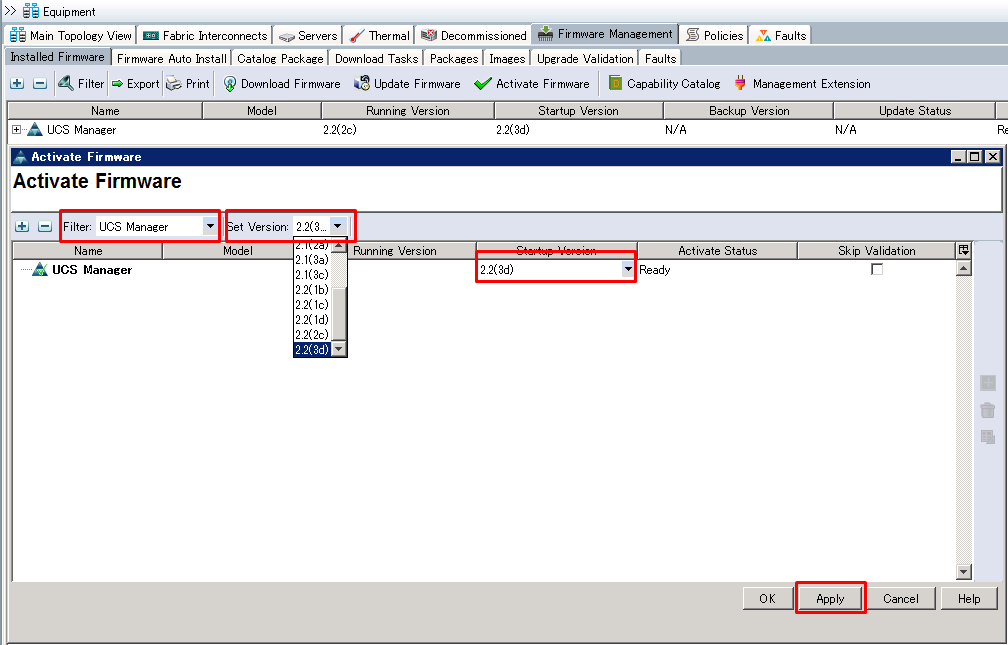
Task: Click Download Firmware in the toolbar
Action: tap(282, 84)
